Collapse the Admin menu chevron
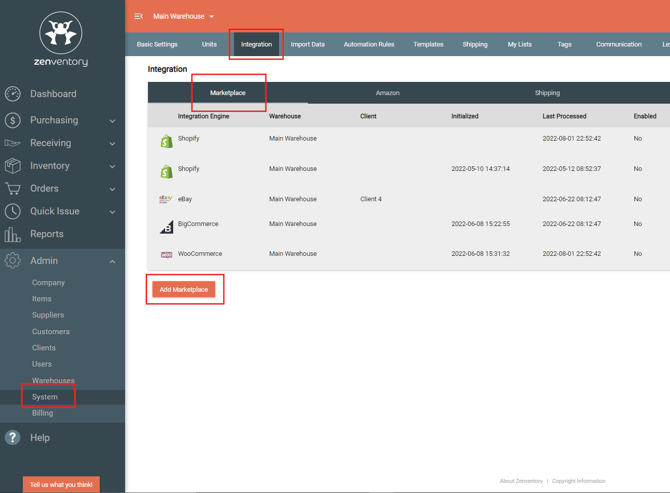Screen dimensions: 670x493 pos(112,261)
